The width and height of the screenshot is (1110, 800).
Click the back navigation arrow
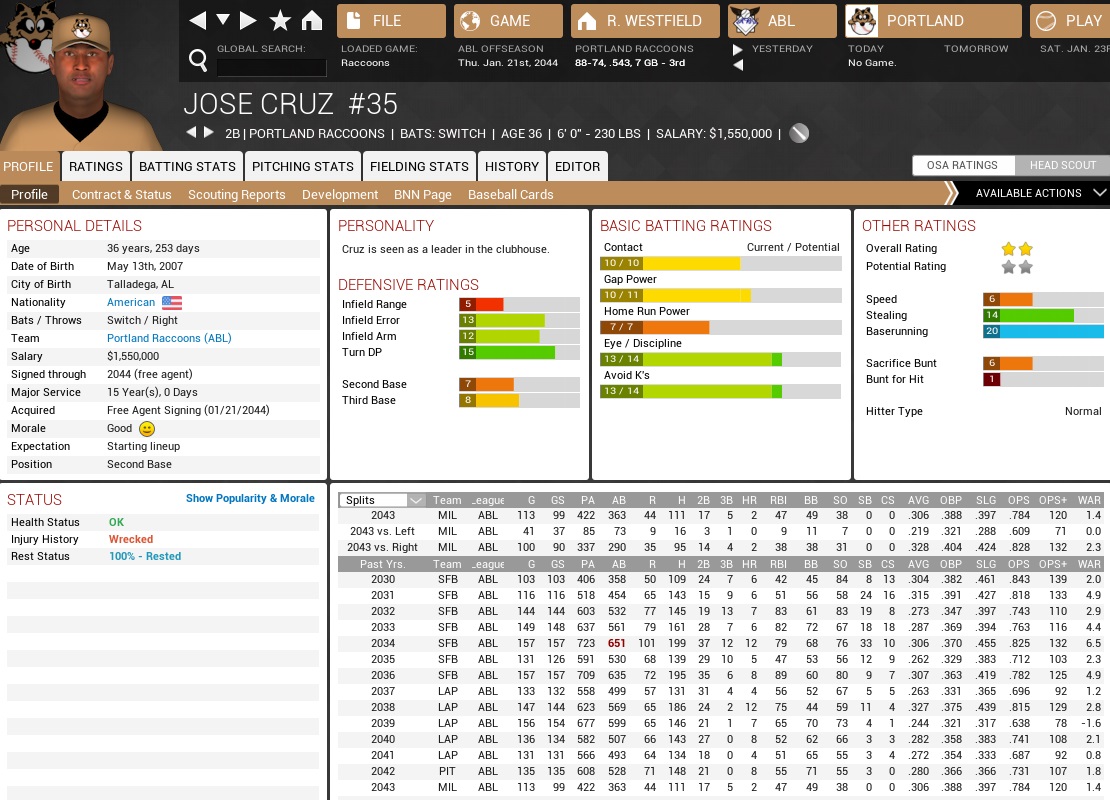pyautogui.click(x=198, y=21)
